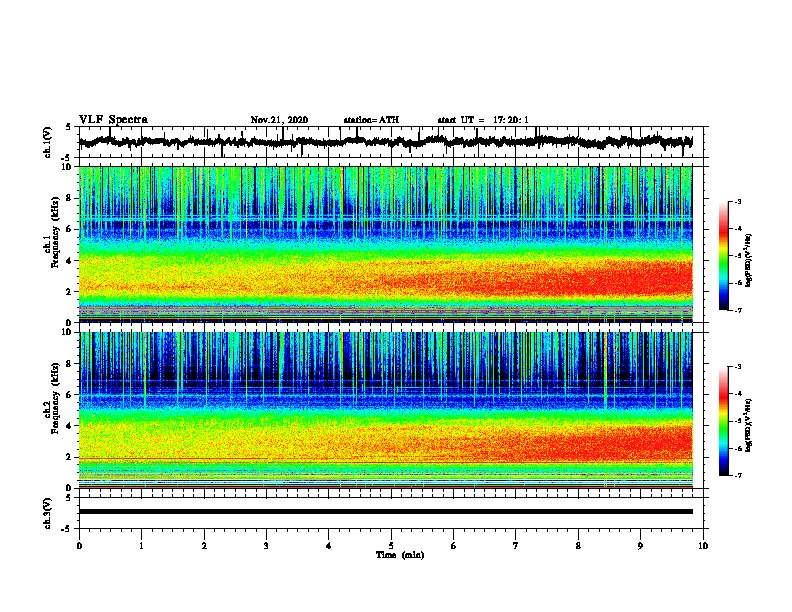Click the time axis tick label "1"
The height and width of the screenshot is (612, 792).
[141, 546]
